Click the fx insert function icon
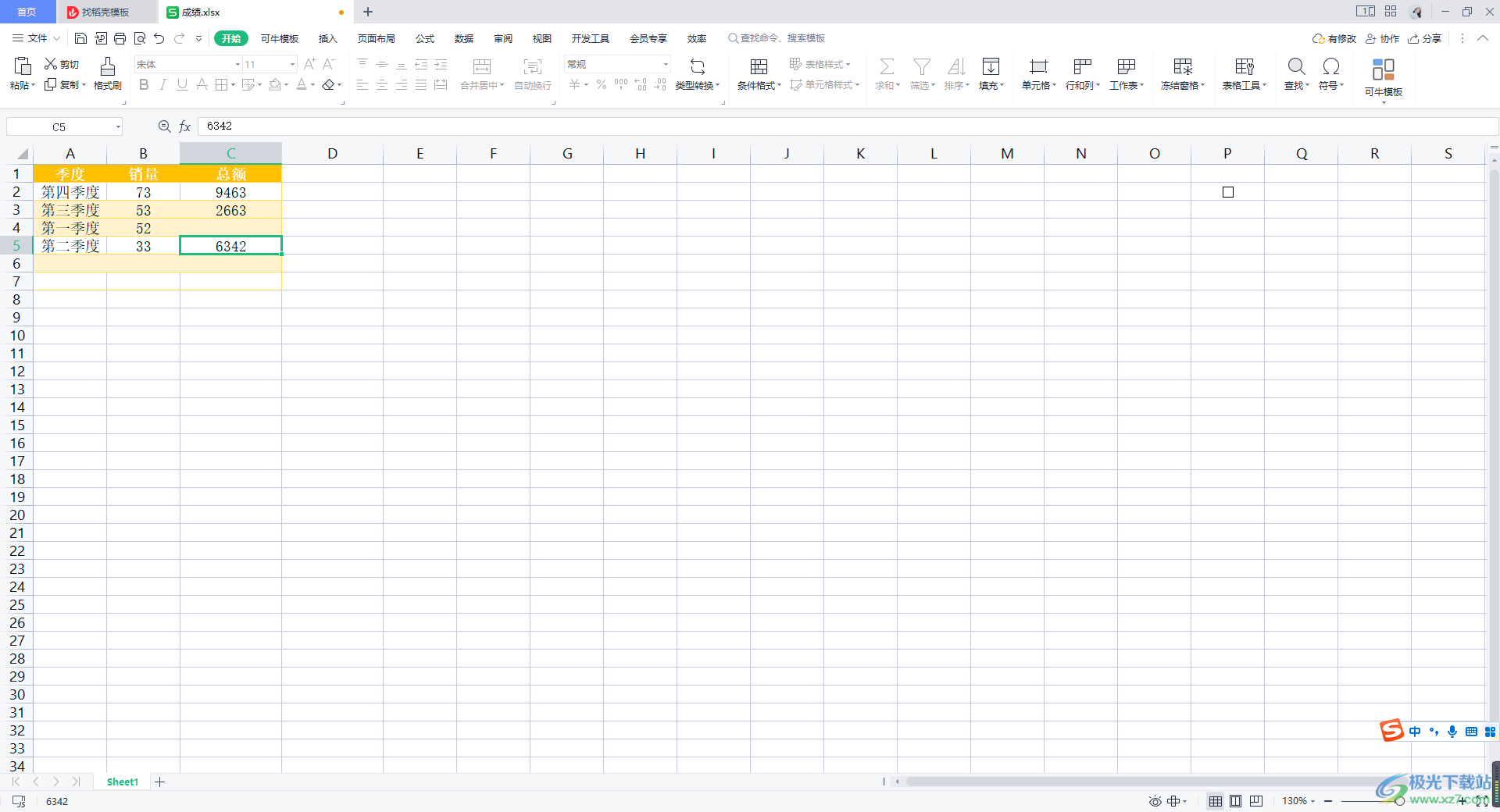 [185, 126]
